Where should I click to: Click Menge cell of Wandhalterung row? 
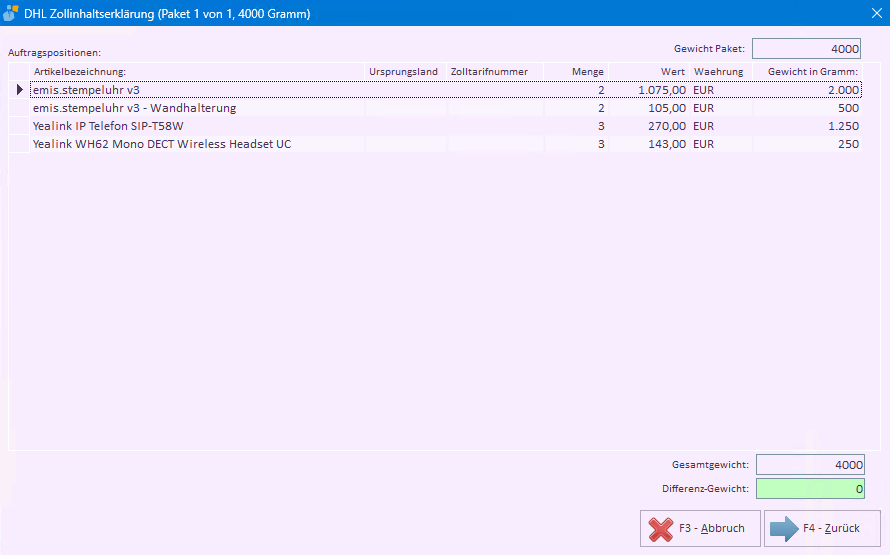(576, 108)
